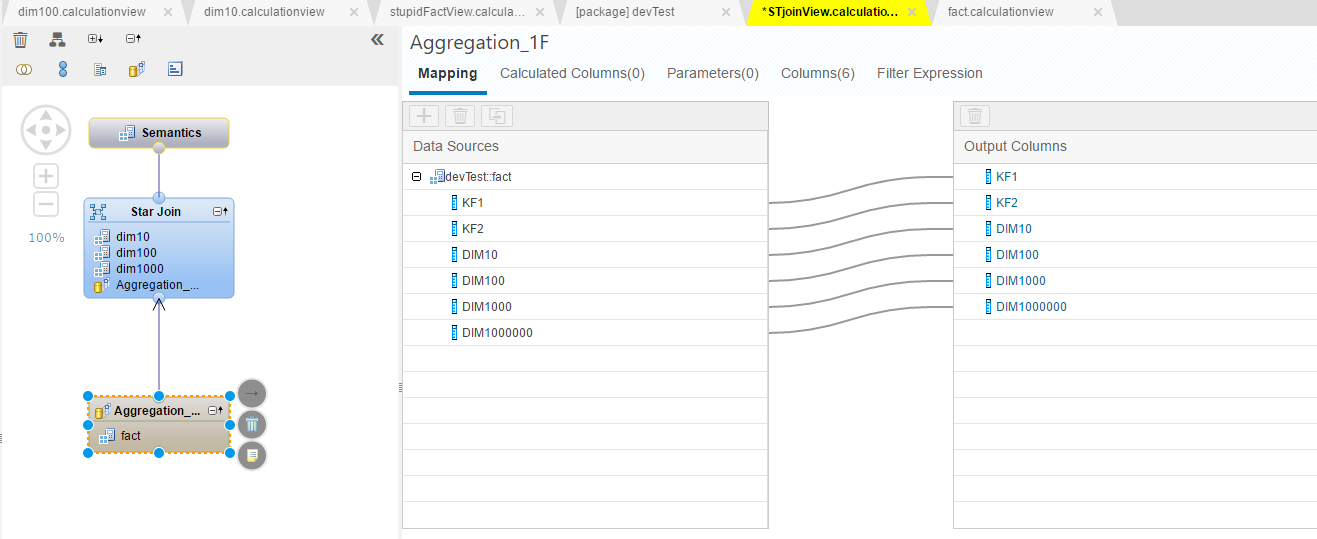Click the add-all-to-output button in Data Sources toolbar

pos(496,116)
